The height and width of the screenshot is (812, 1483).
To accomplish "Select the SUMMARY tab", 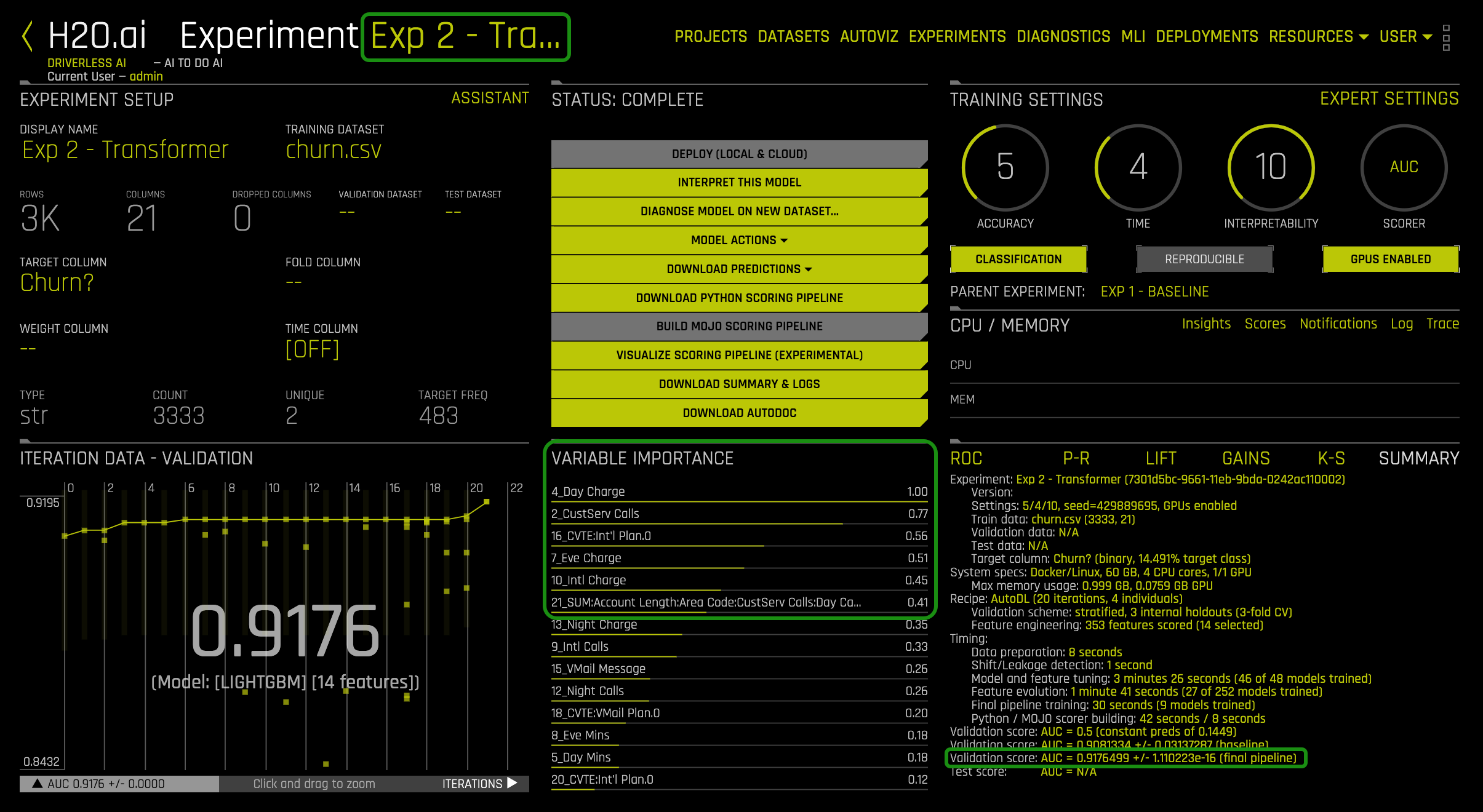I will click(x=1418, y=458).
